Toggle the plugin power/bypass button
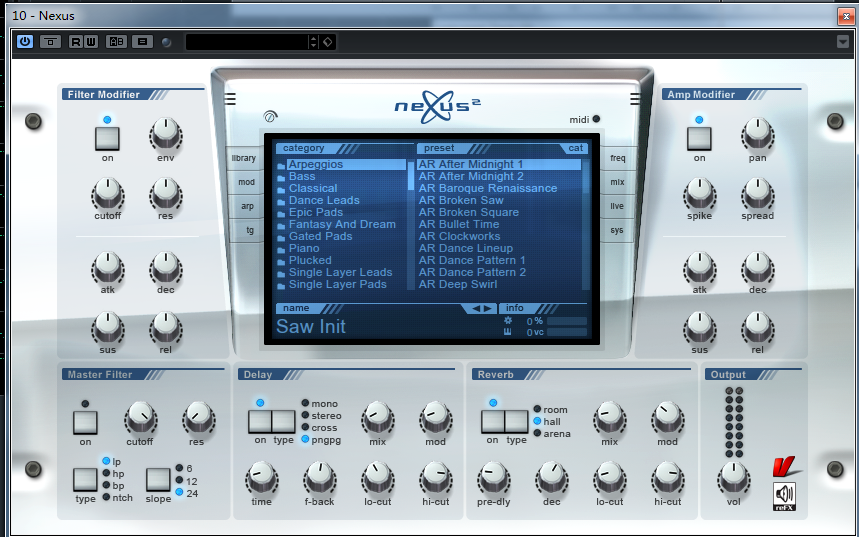This screenshot has height=537, width=859. pyautogui.click(x=25, y=42)
